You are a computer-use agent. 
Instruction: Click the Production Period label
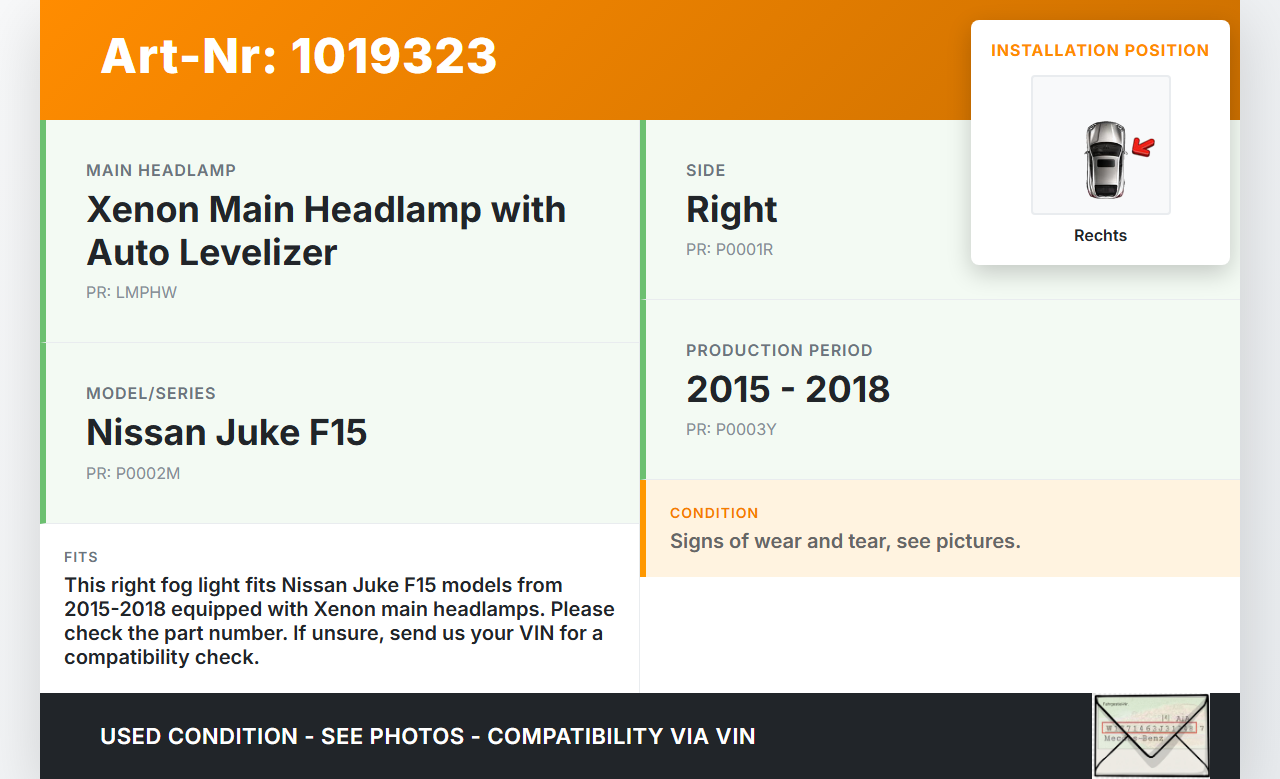pyautogui.click(x=779, y=351)
